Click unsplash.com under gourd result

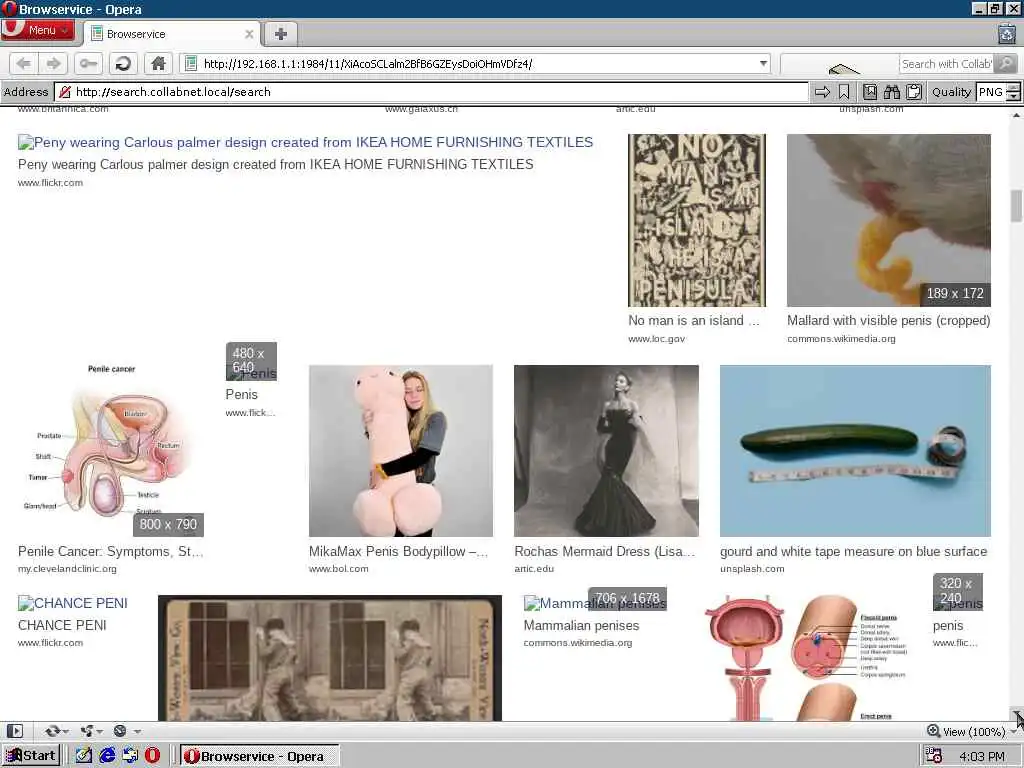752,569
